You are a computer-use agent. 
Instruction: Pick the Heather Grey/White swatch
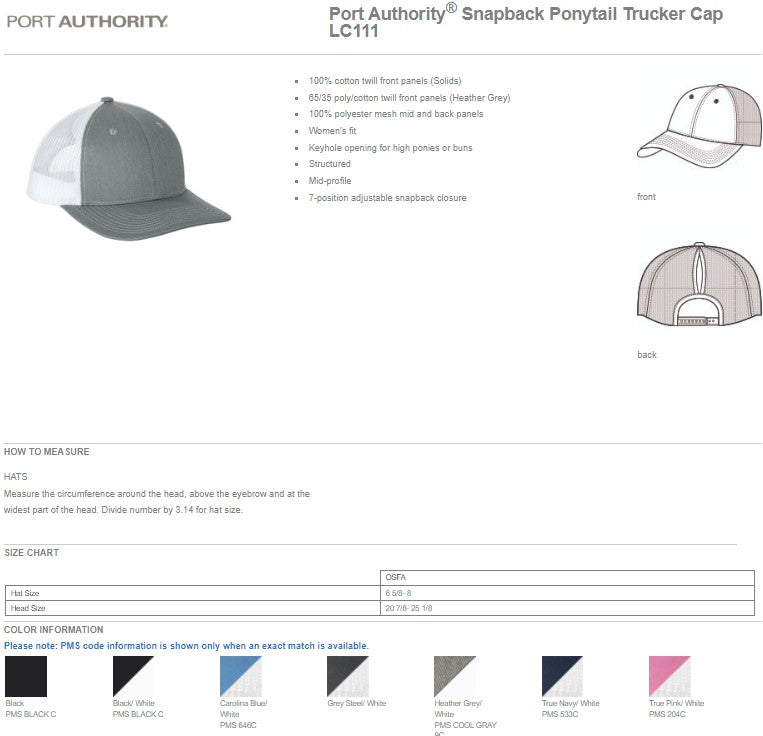(454, 676)
